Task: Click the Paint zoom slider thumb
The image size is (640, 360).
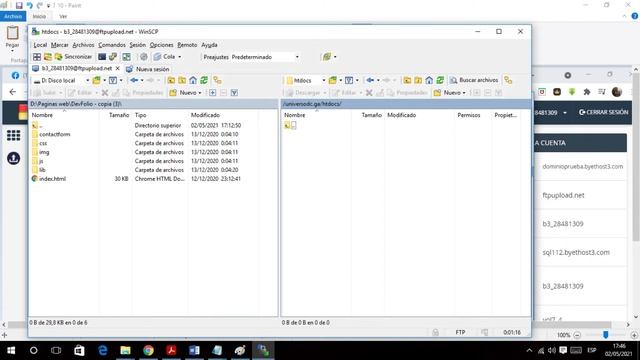Action: 606,335
